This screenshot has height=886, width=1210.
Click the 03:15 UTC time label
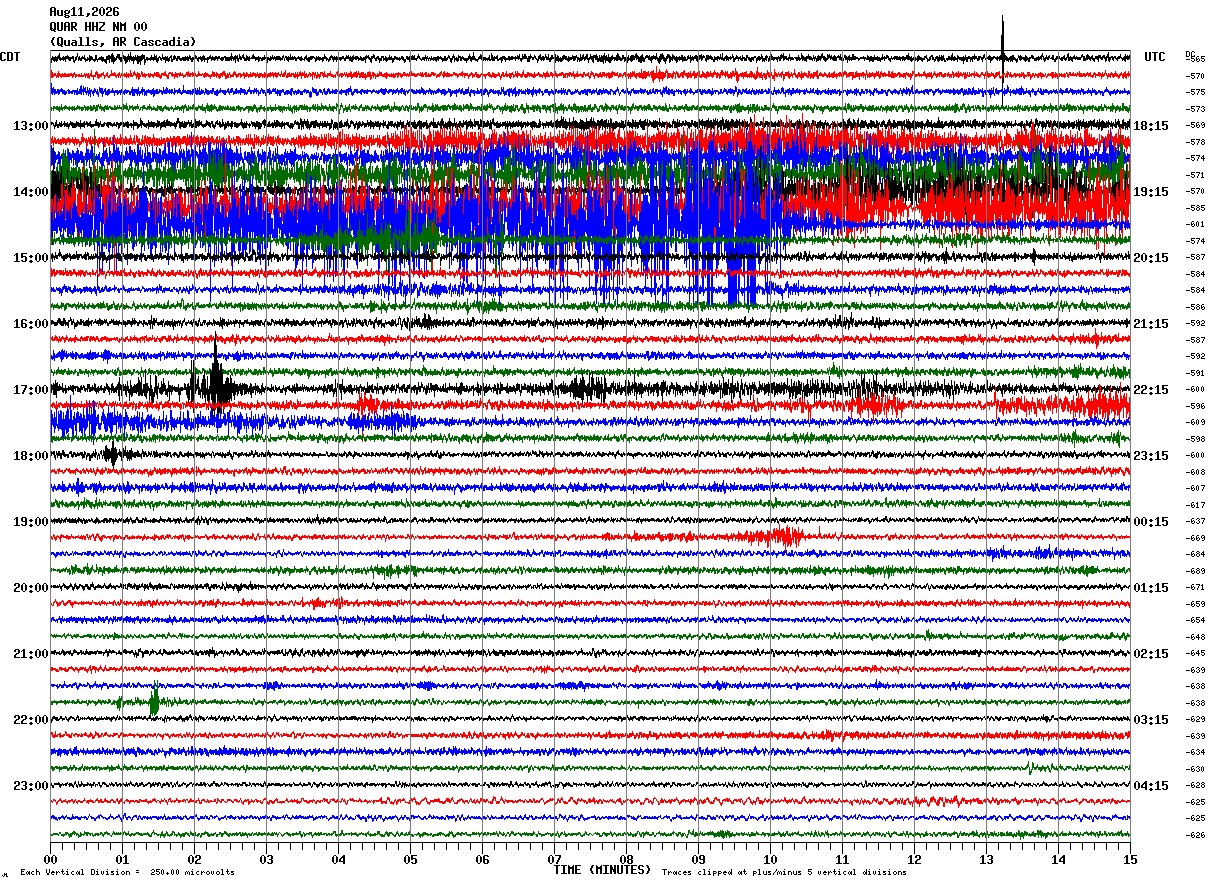[x=1151, y=719]
